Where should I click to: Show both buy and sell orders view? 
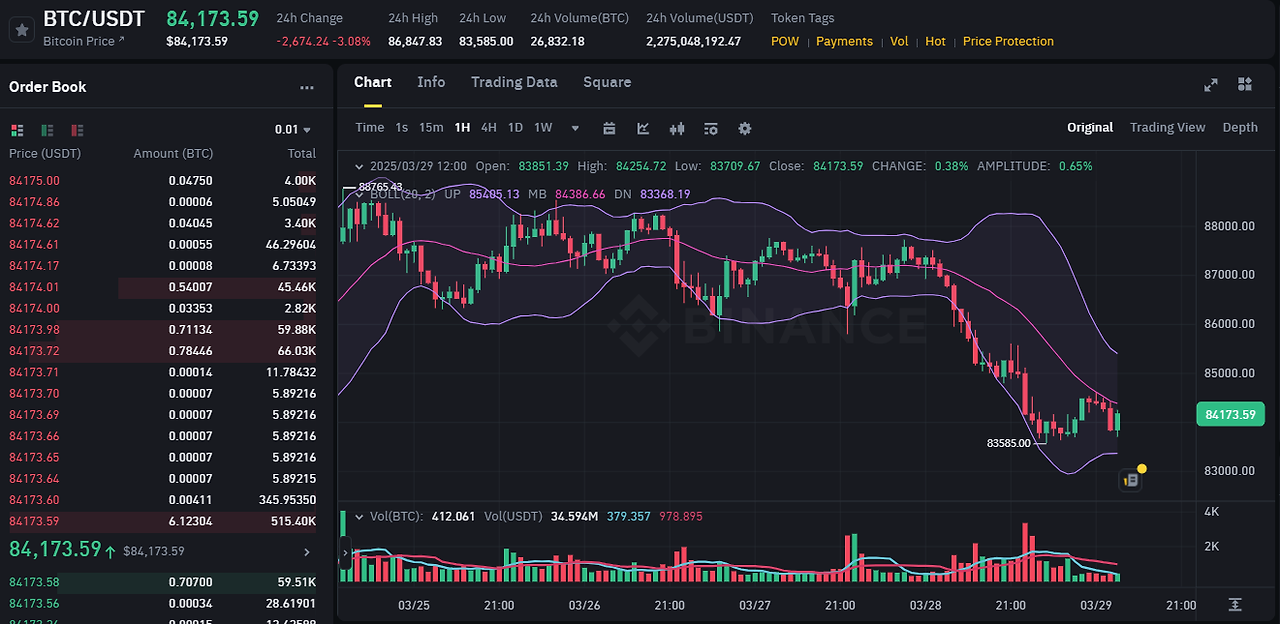[17, 130]
